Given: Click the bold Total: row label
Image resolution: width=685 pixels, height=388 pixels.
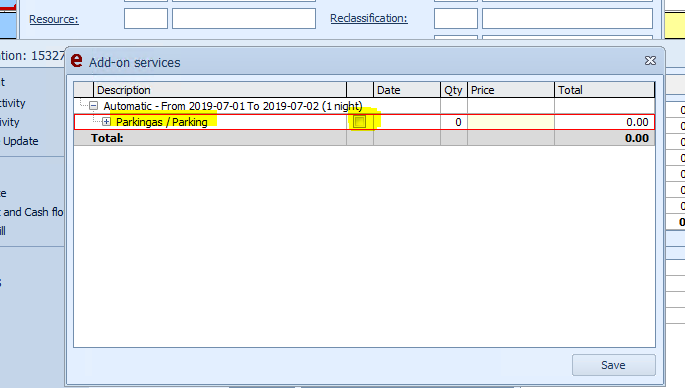Looking at the screenshot, I should pos(107,138).
